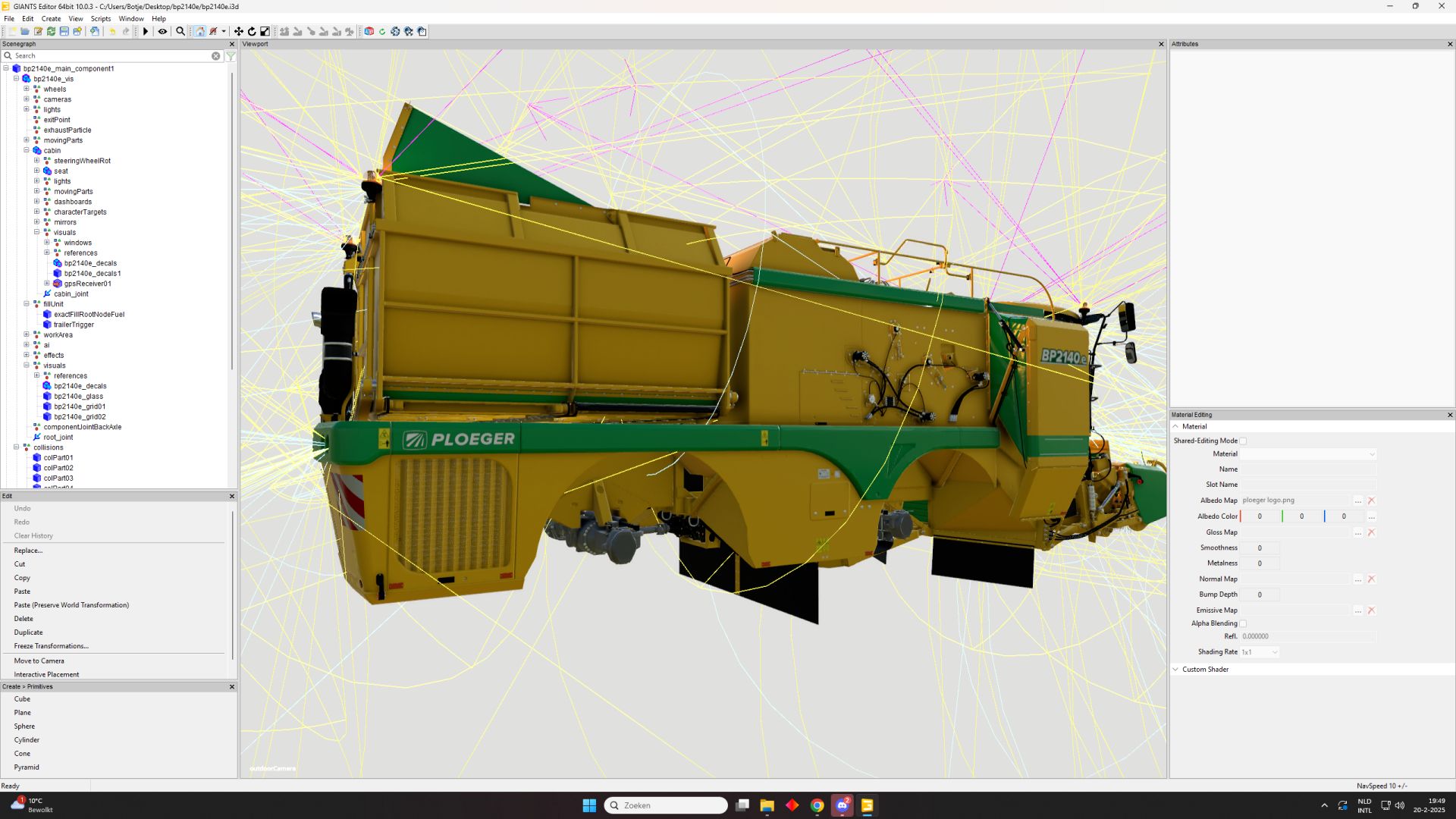This screenshot has height=819, width=1456.
Task: Open dropdown arrow next to shading mode icon
Action: 224,32
